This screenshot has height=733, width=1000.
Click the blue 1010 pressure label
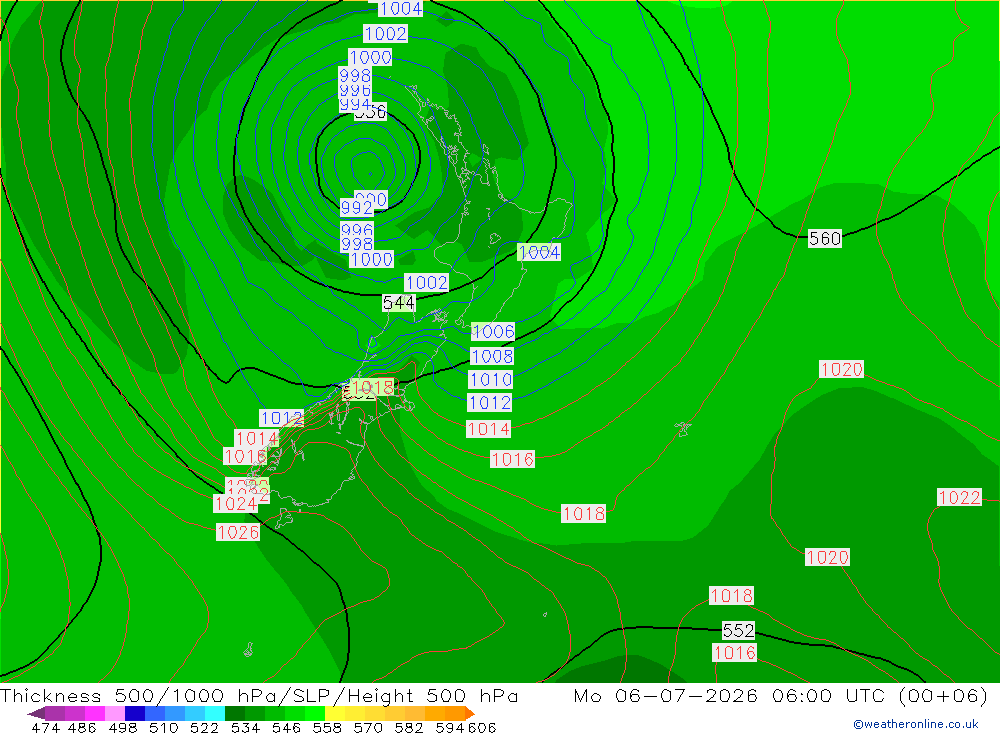[490, 380]
